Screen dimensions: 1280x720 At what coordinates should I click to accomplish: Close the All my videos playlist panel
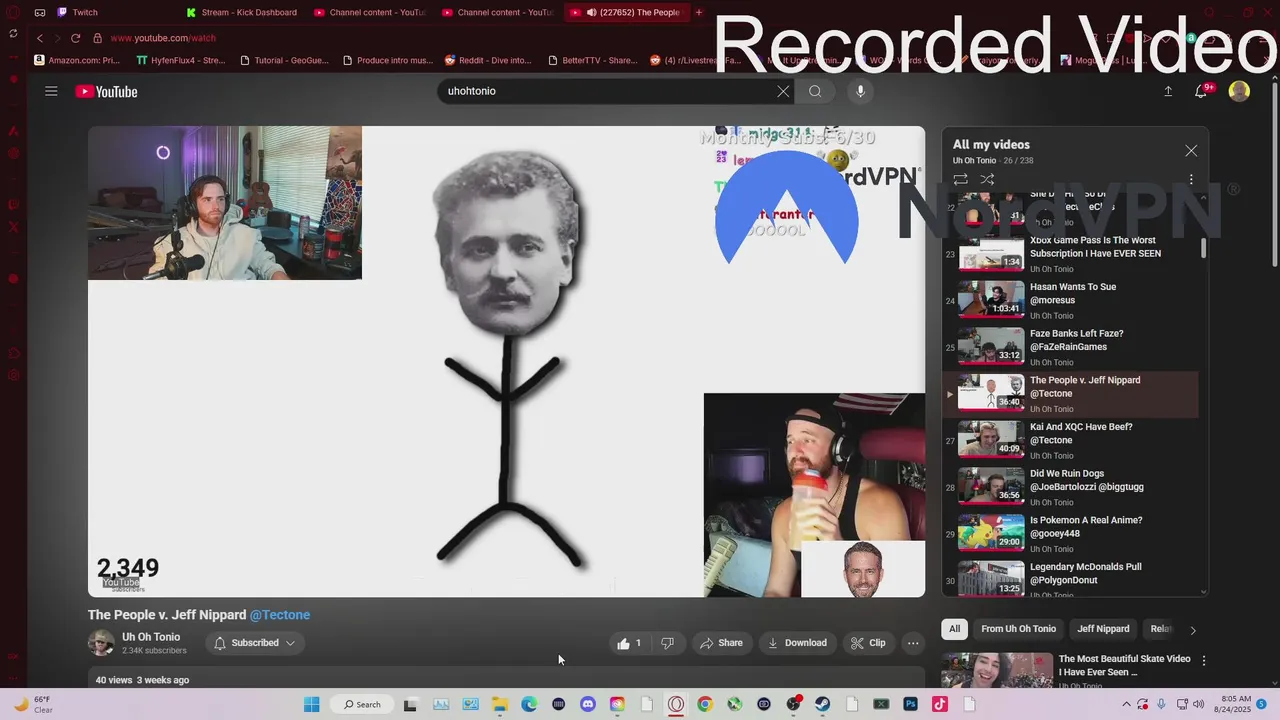tap(1191, 151)
